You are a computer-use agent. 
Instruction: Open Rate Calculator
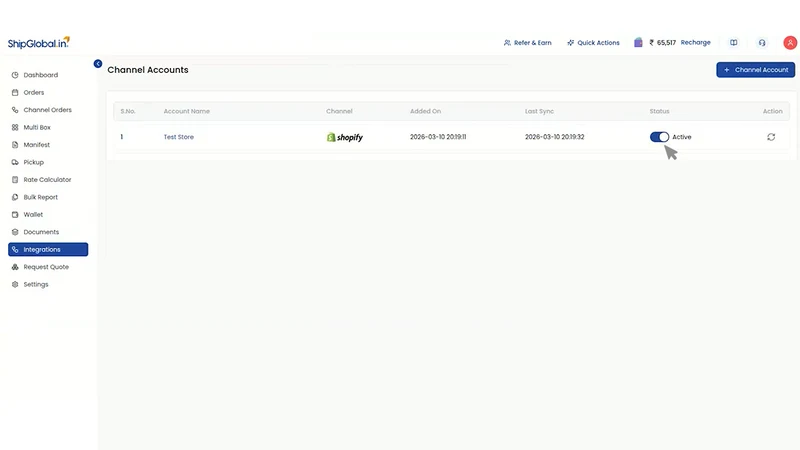[48, 180]
